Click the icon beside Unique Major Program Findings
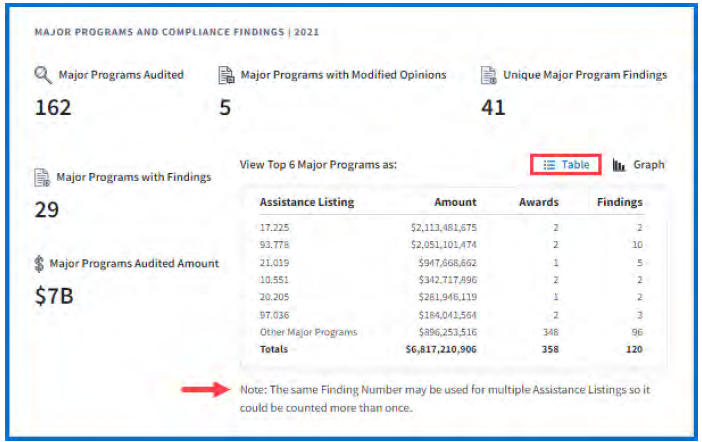The width and height of the screenshot is (702, 442). click(x=489, y=75)
